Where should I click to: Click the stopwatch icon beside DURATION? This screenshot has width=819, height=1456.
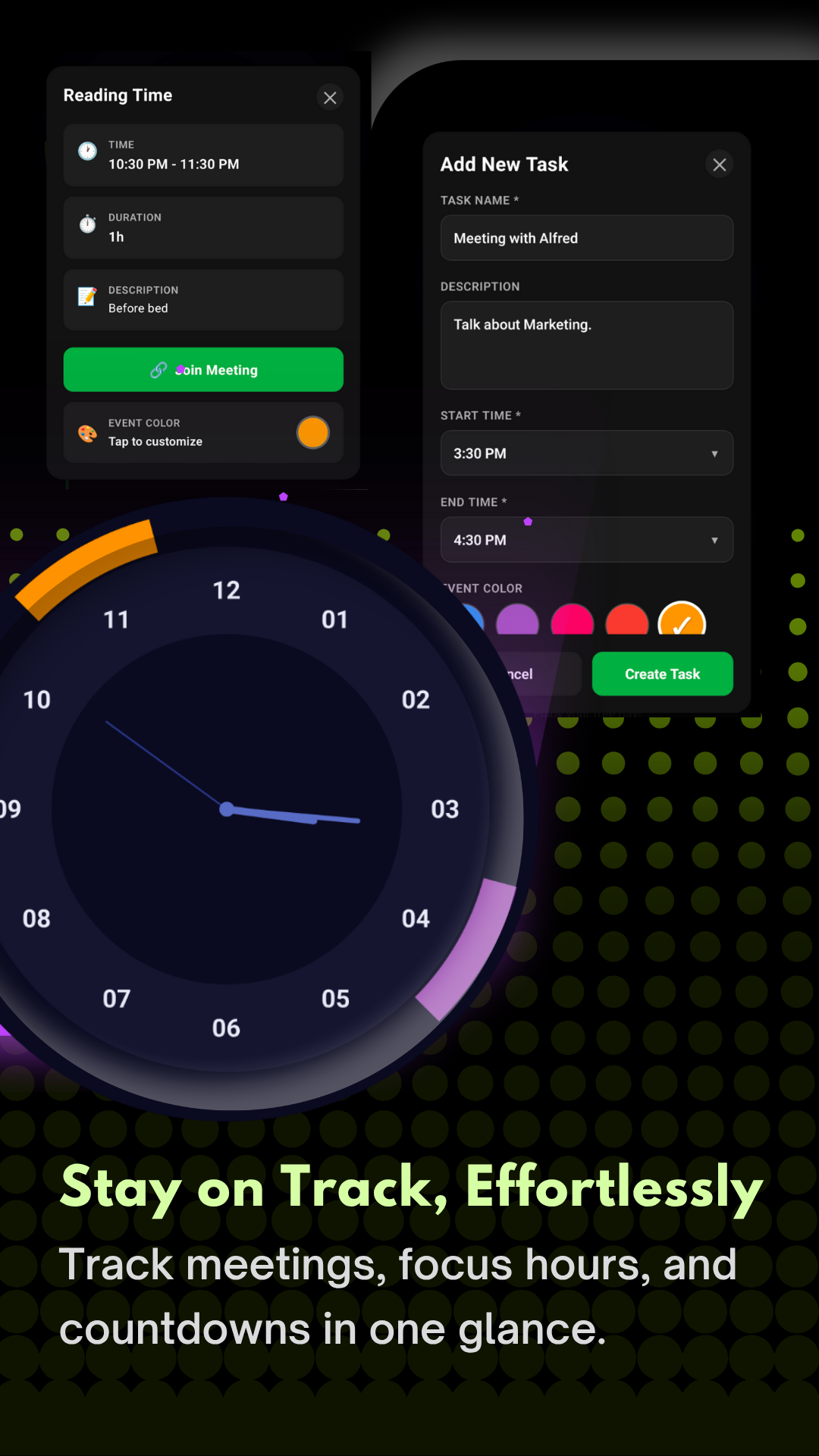tap(88, 224)
